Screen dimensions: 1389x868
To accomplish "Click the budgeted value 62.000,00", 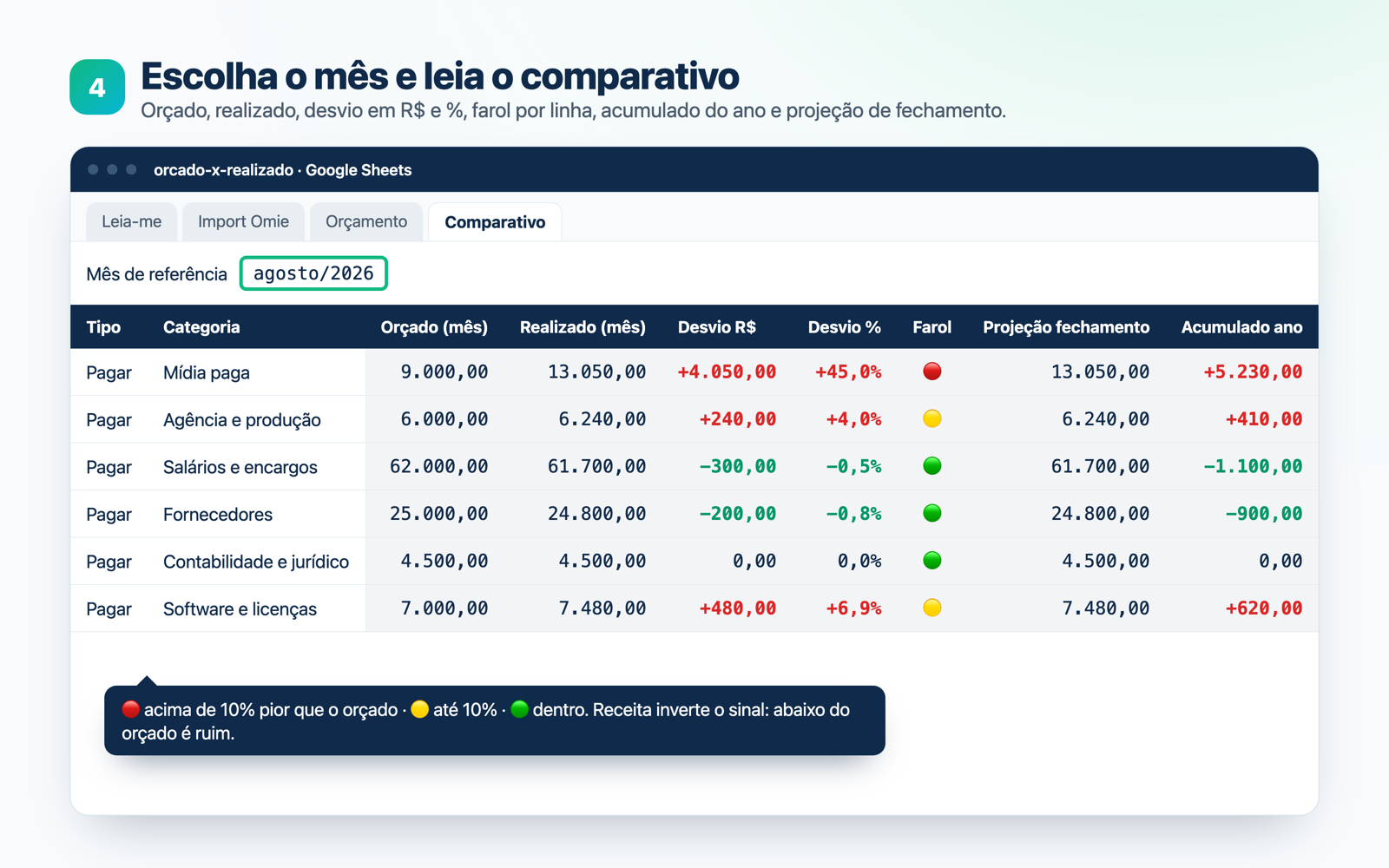I will (438, 467).
